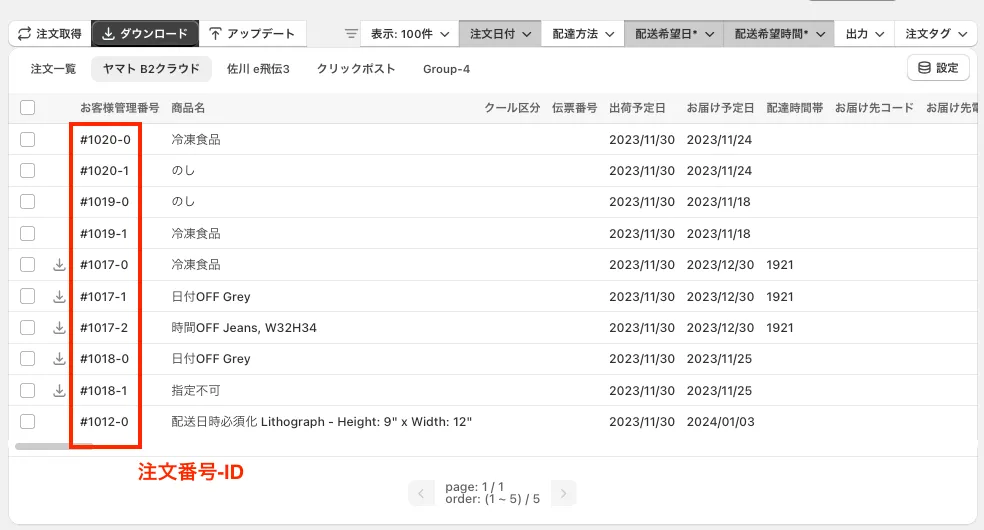The image size is (984, 530).
Task: Go to the previous page arrow
Action: pos(422,493)
